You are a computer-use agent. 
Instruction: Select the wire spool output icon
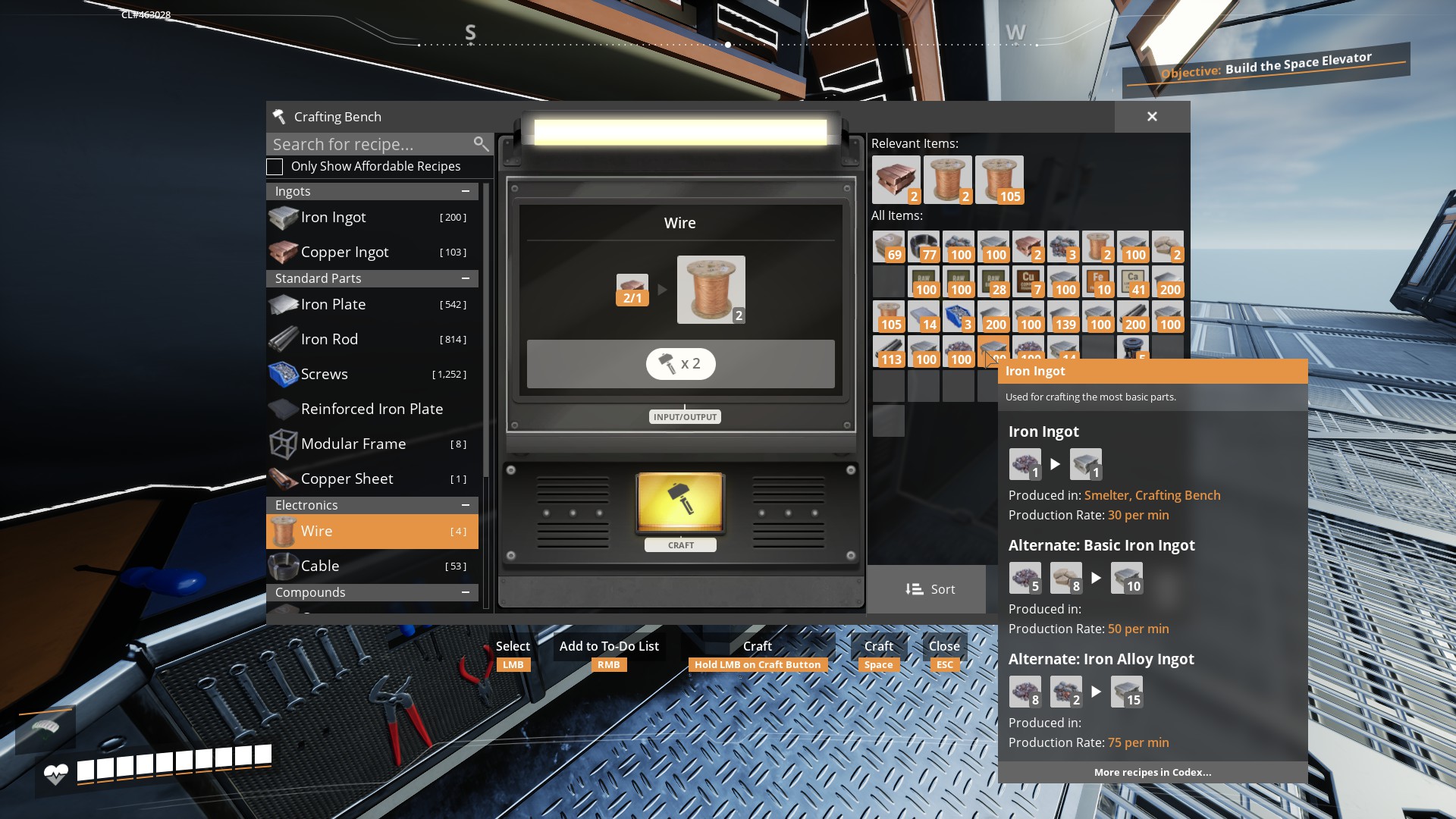(x=711, y=289)
